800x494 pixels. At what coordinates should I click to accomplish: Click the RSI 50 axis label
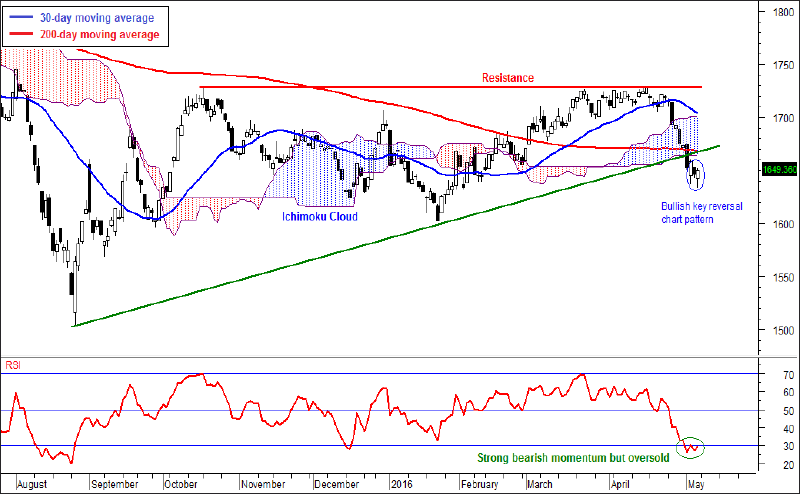(x=789, y=411)
